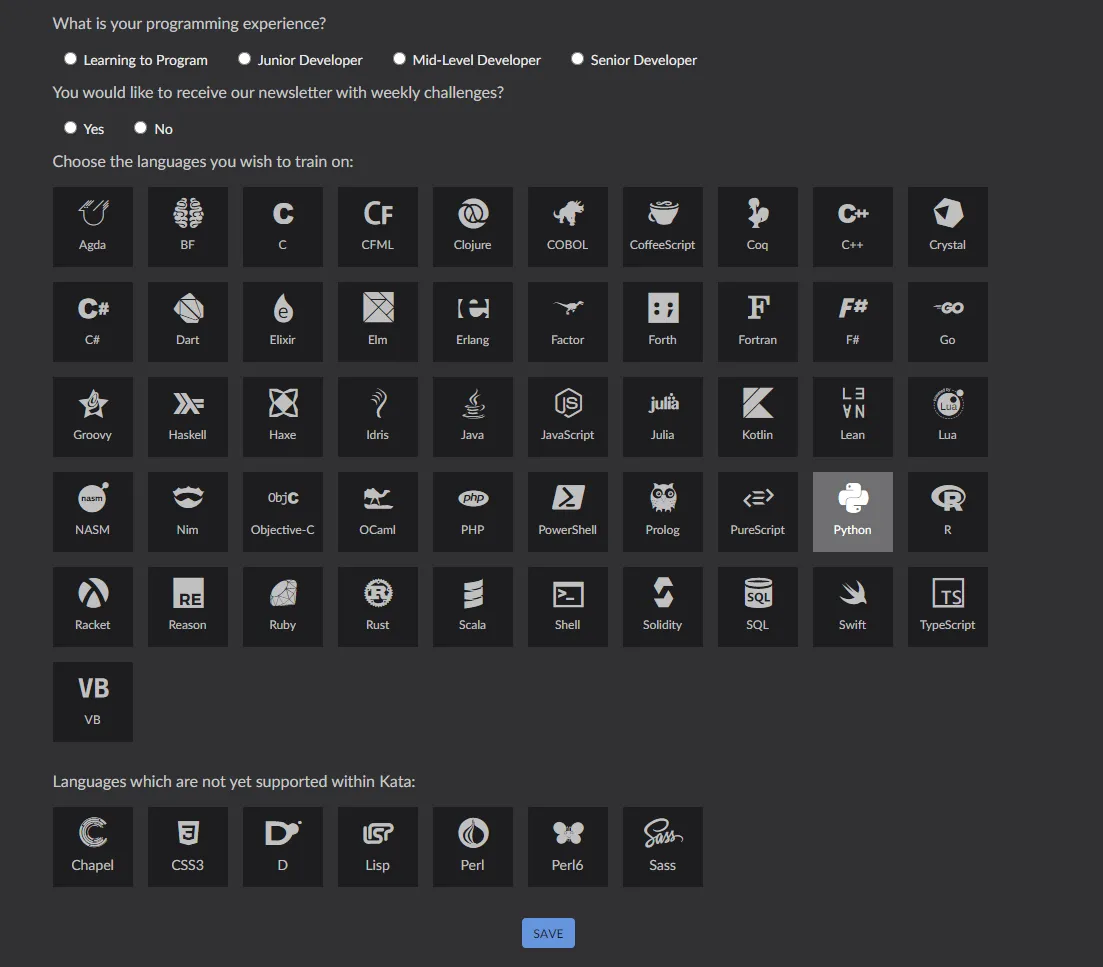Pick Senior Developer radio button
The height and width of the screenshot is (967, 1103).
(578, 59)
